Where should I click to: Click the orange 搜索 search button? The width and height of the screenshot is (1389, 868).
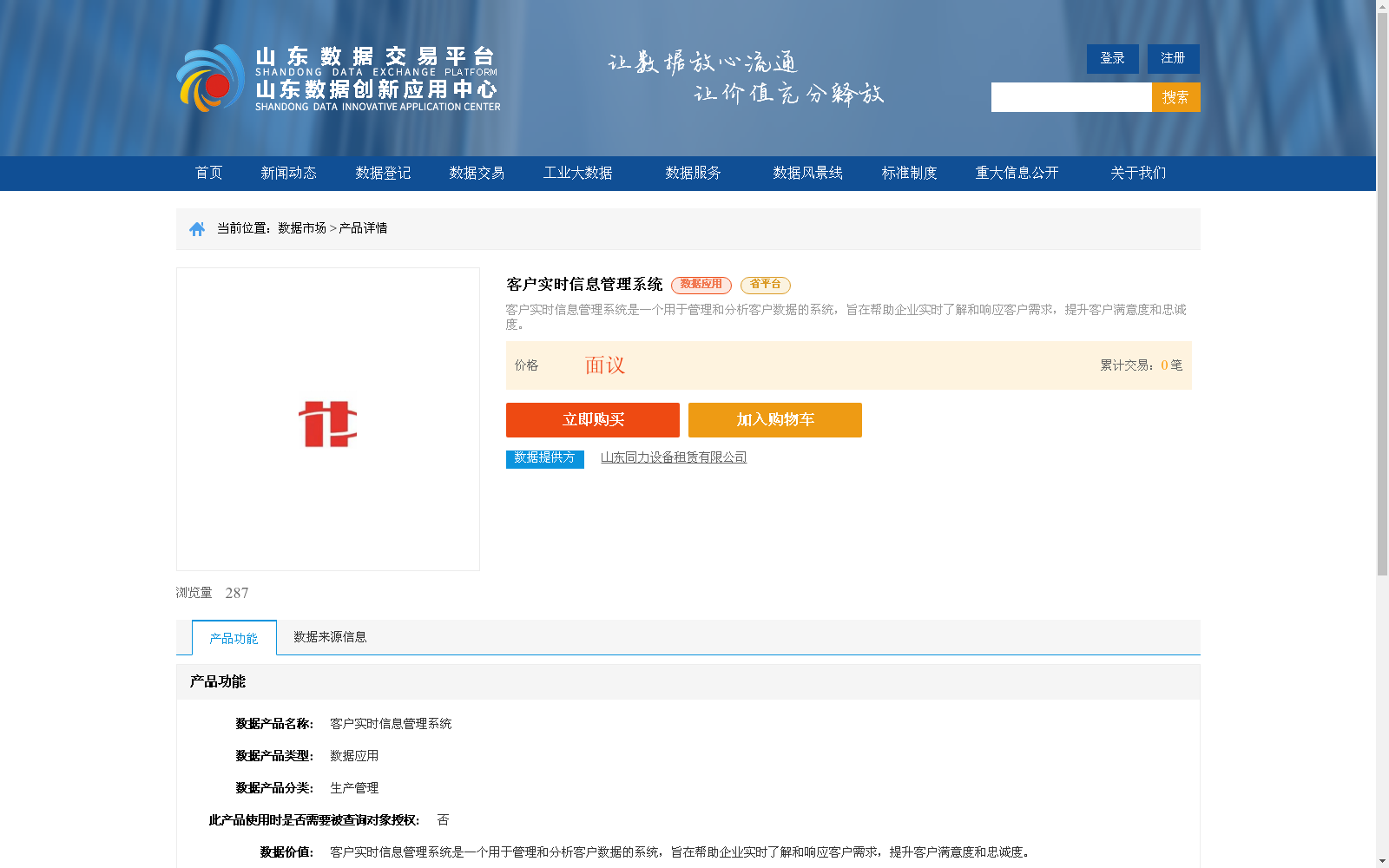1176,97
